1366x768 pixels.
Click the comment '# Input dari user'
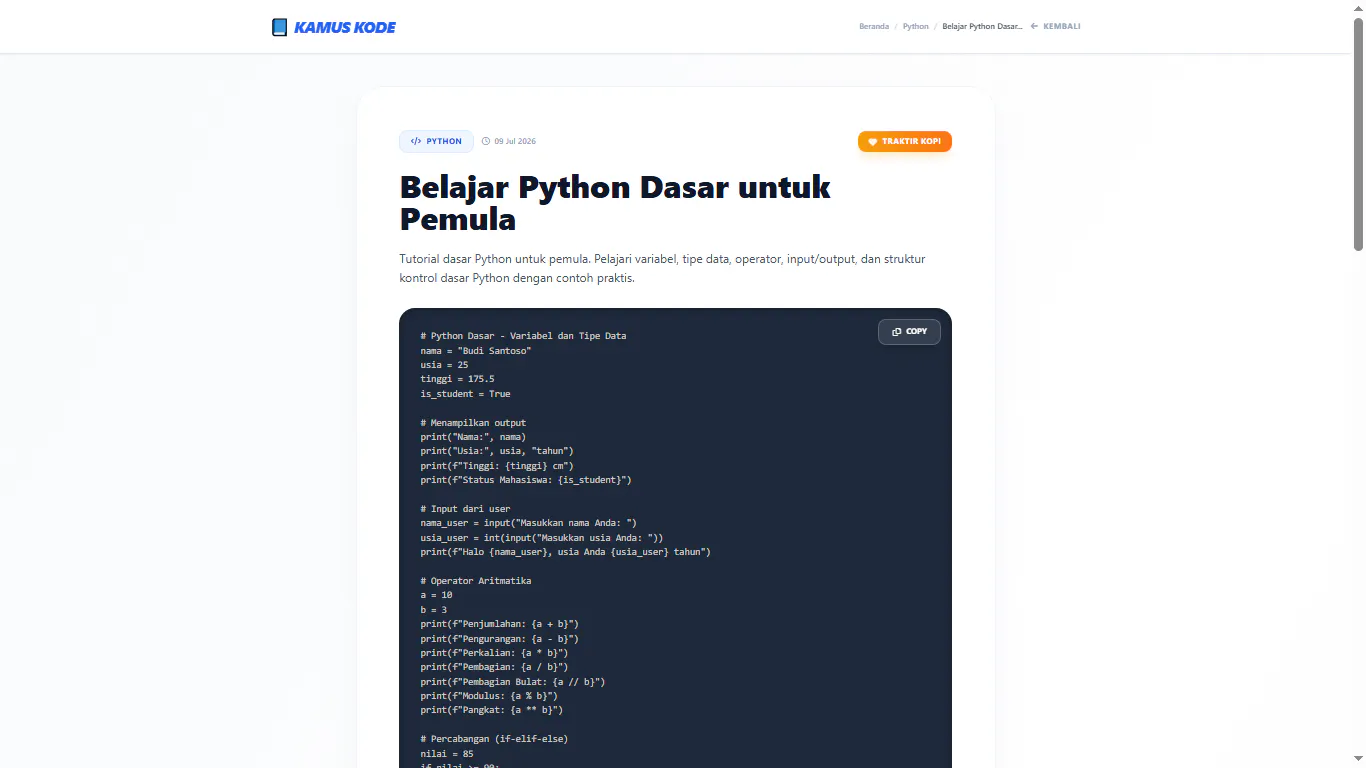click(x=465, y=509)
